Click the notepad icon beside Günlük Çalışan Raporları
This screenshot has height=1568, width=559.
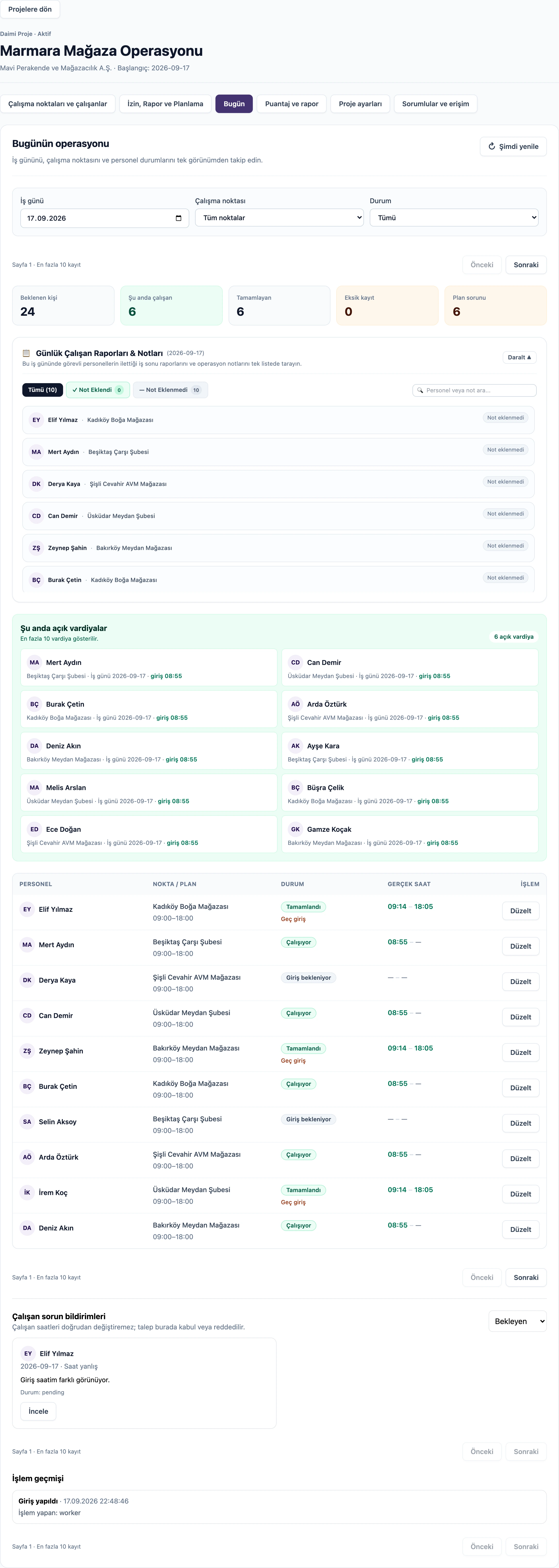tap(26, 353)
